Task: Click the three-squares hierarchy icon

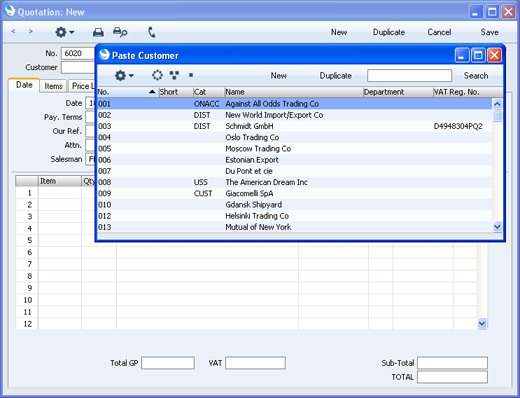Action: 174,75
